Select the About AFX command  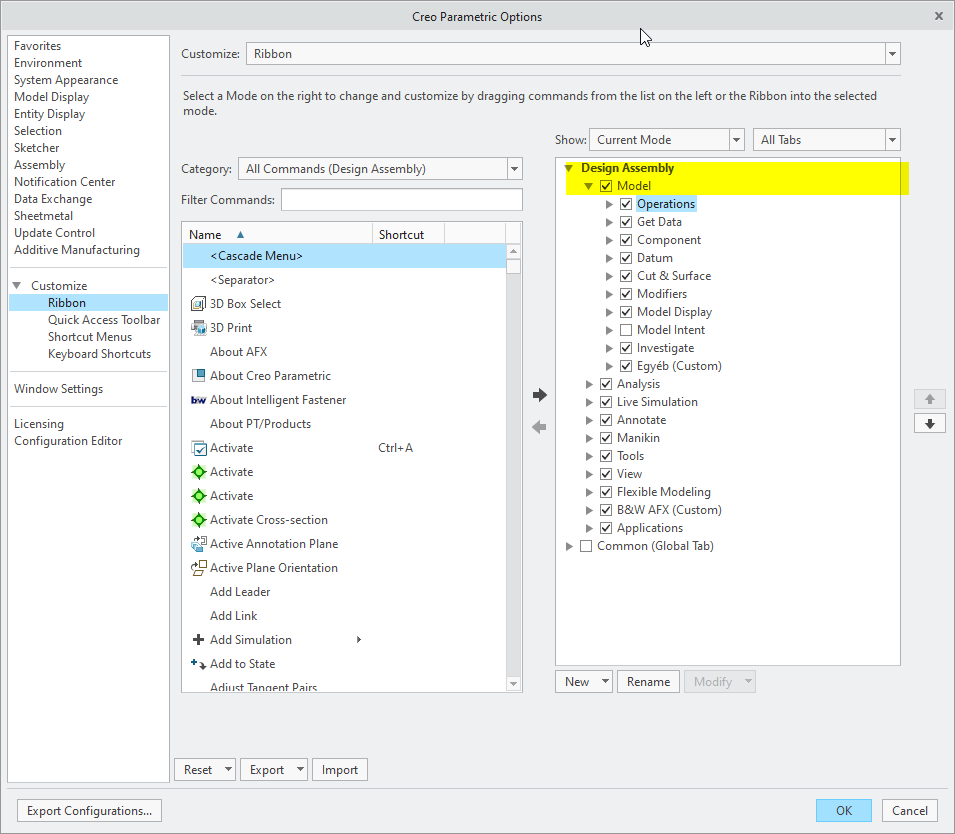[x=239, y=352]
